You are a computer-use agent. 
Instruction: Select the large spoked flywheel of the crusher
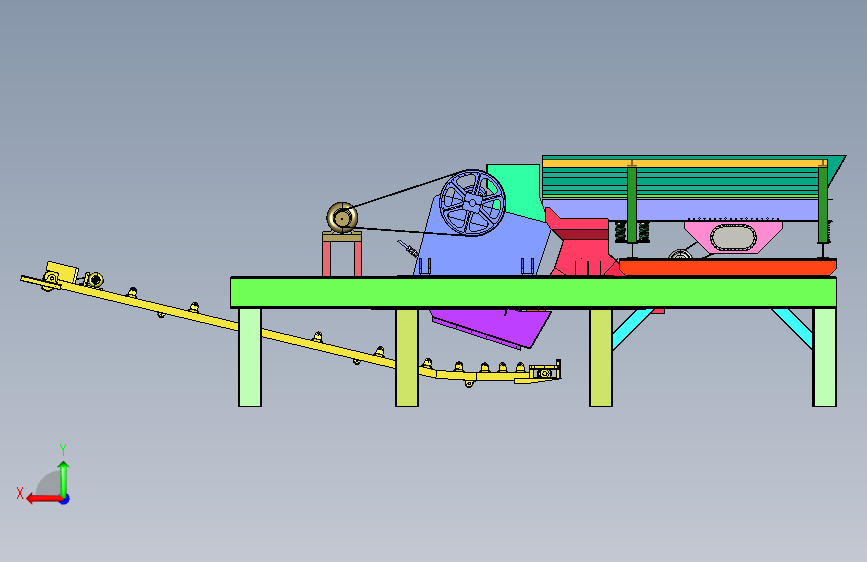pos(472,202)
